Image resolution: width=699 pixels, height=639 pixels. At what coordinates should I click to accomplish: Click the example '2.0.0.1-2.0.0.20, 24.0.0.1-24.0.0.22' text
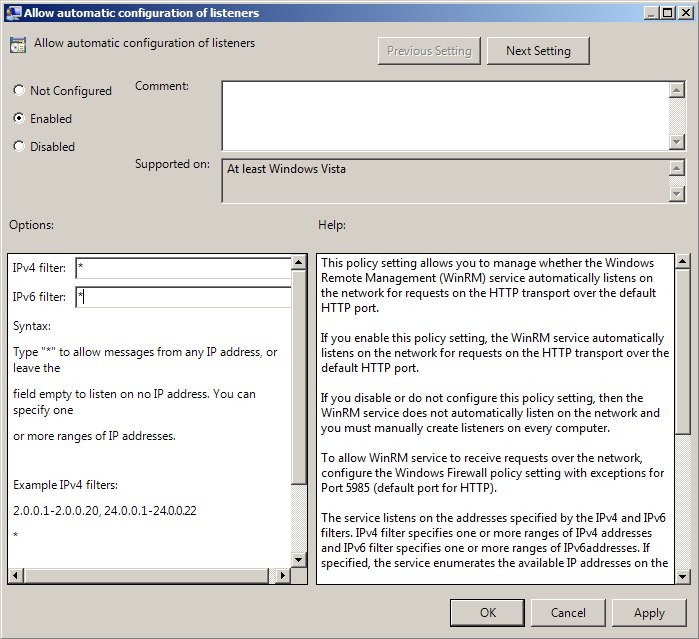click(x=105, y=511)
